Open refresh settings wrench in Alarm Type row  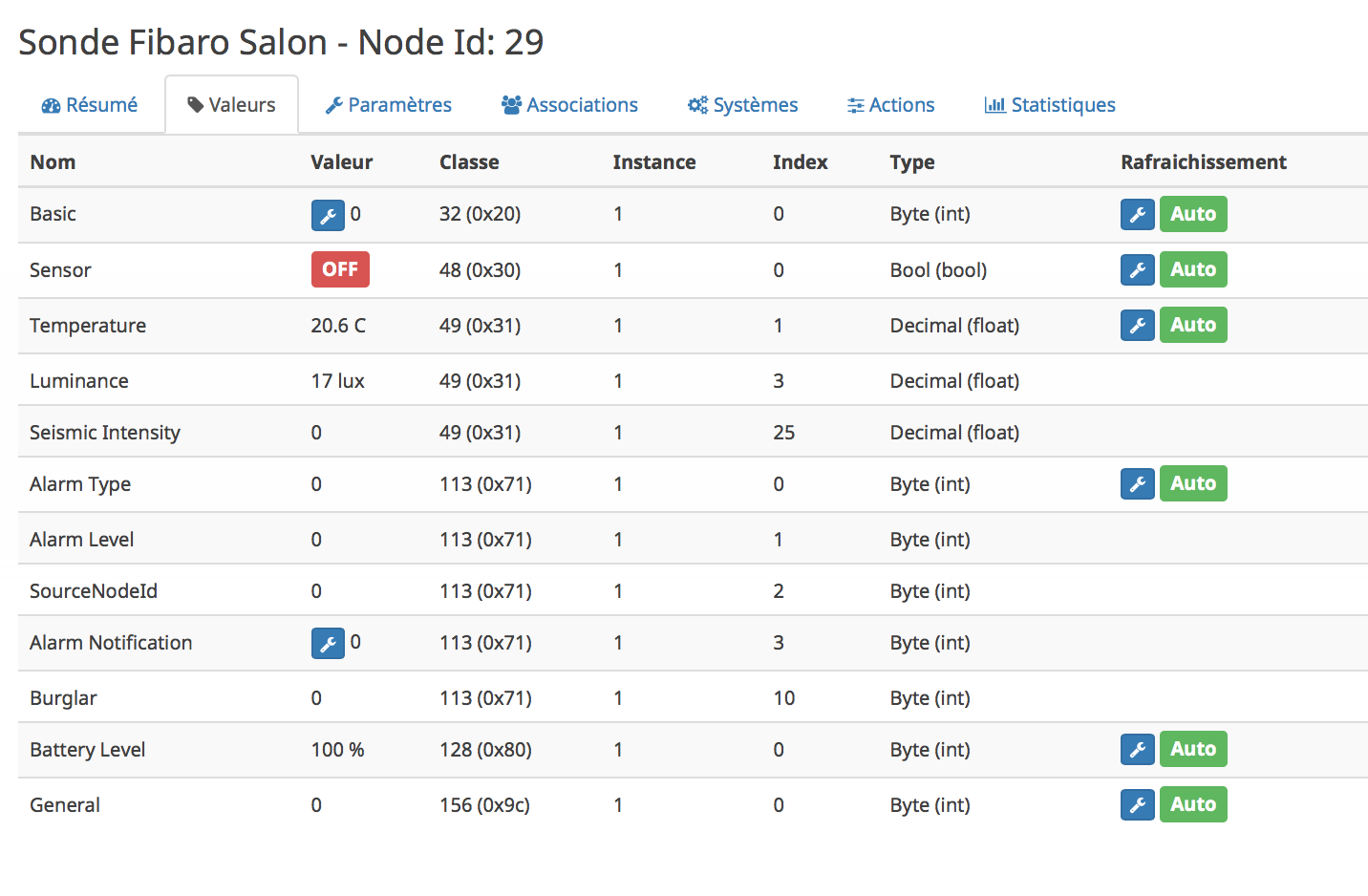1138,483
